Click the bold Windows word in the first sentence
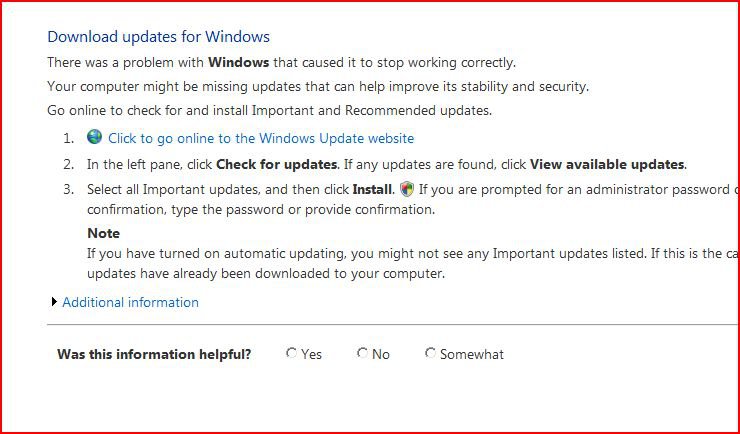Image resolution: width=740 pixels, height=434 pixels. coord(239,63)
